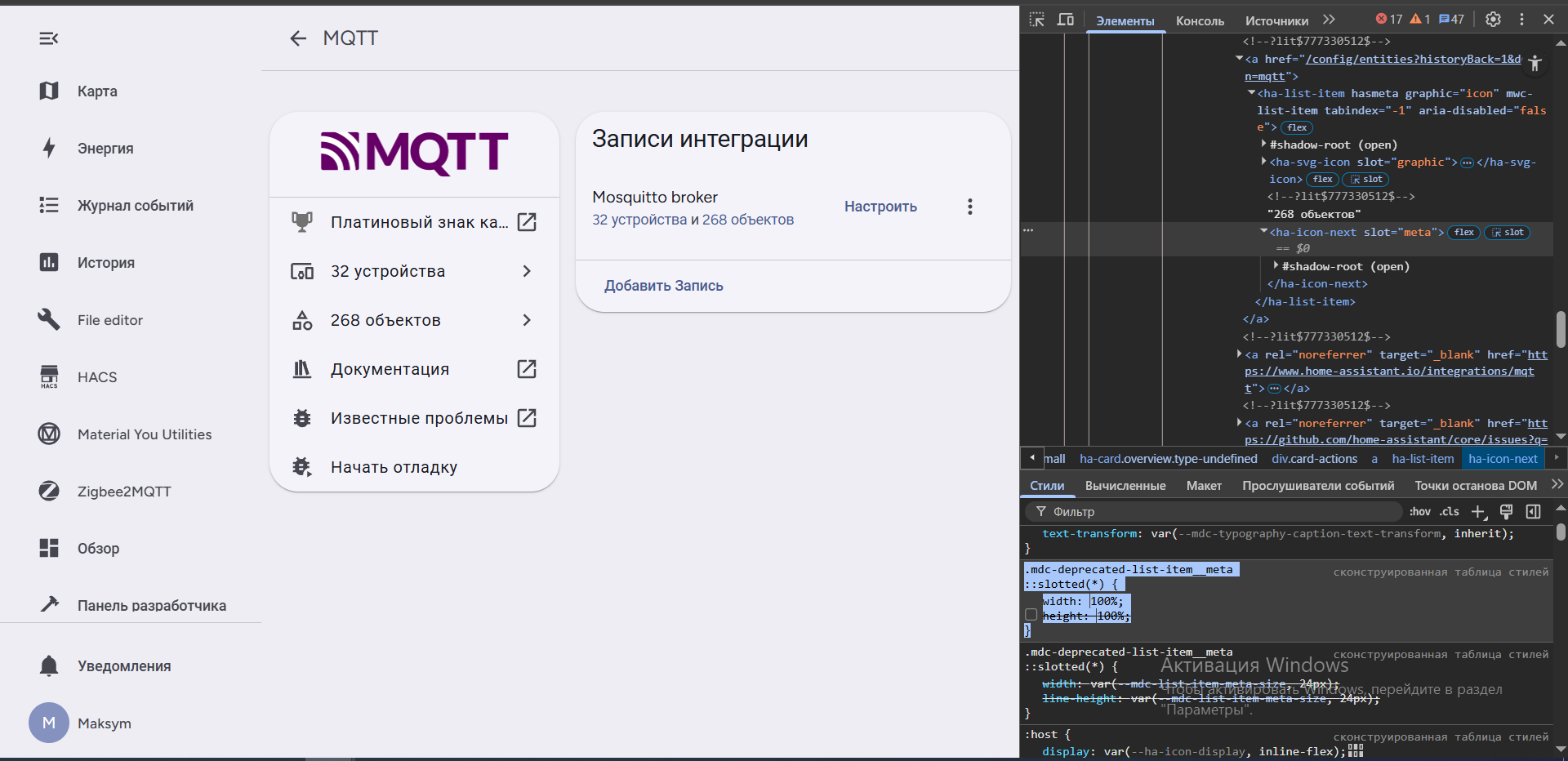Open three-dot menu for Mosquitto broker
Image resolution: width=1568 pixels, height=761 pixels.
pos(969,207)
